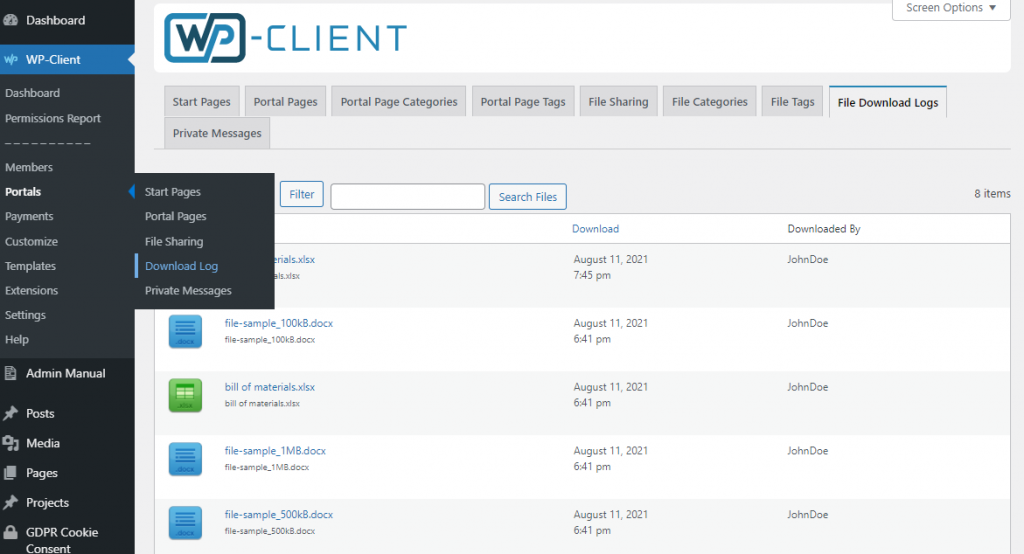
Task: Open file-sample_100kB.docx link
Action: 279,323
